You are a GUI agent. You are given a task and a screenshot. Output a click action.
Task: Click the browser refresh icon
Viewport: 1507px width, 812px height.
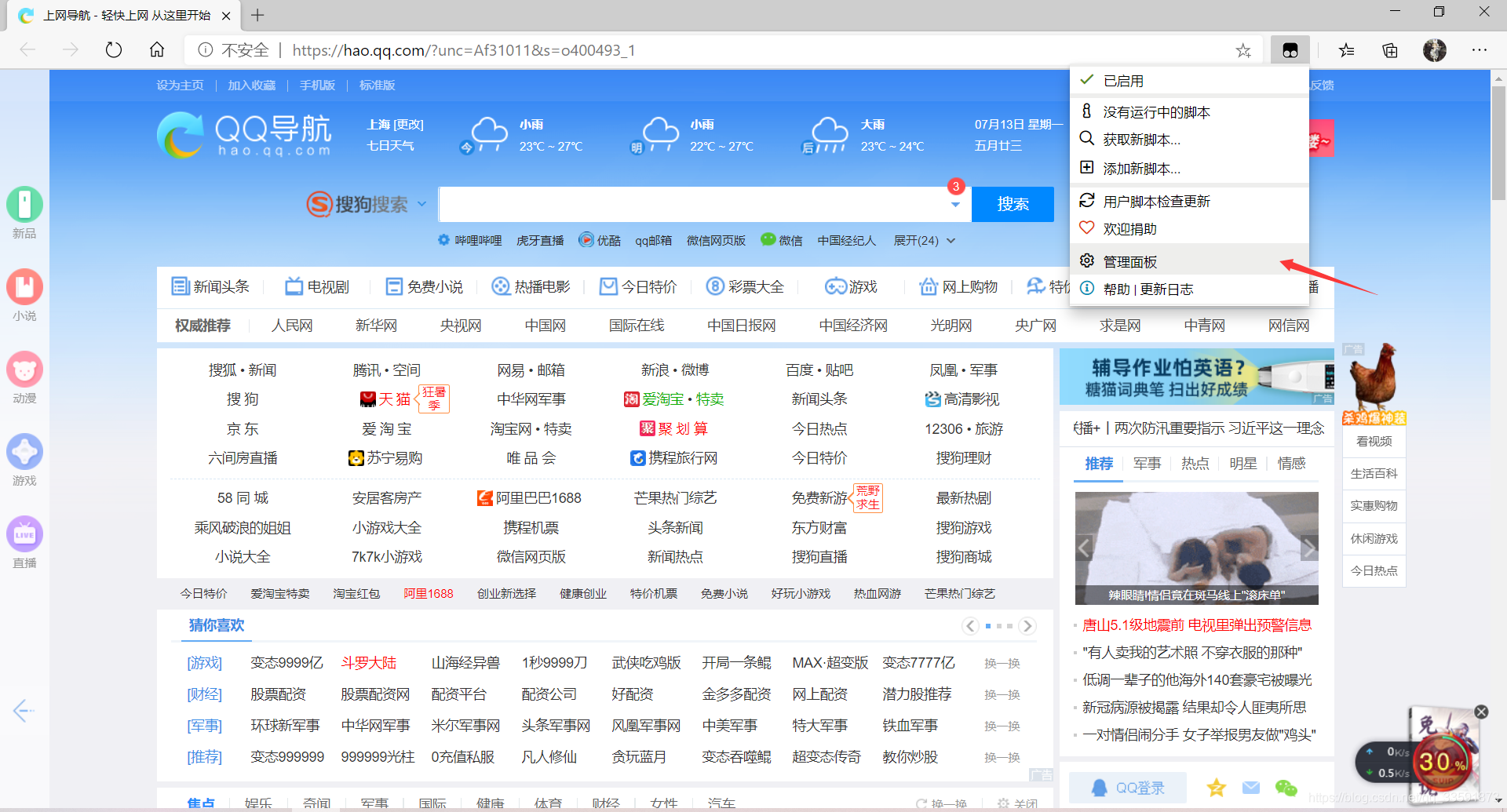(x=114, y=50)
